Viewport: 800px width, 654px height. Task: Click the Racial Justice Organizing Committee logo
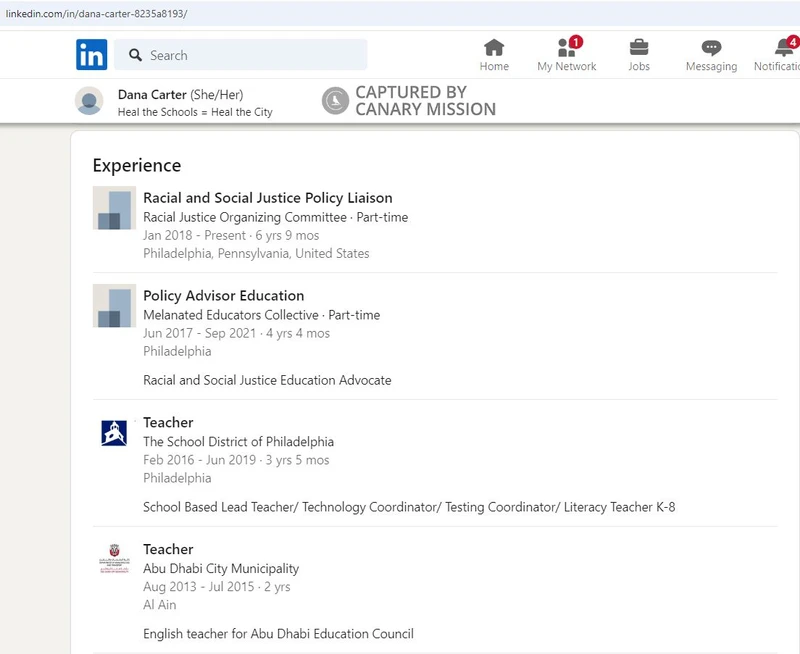113,209
